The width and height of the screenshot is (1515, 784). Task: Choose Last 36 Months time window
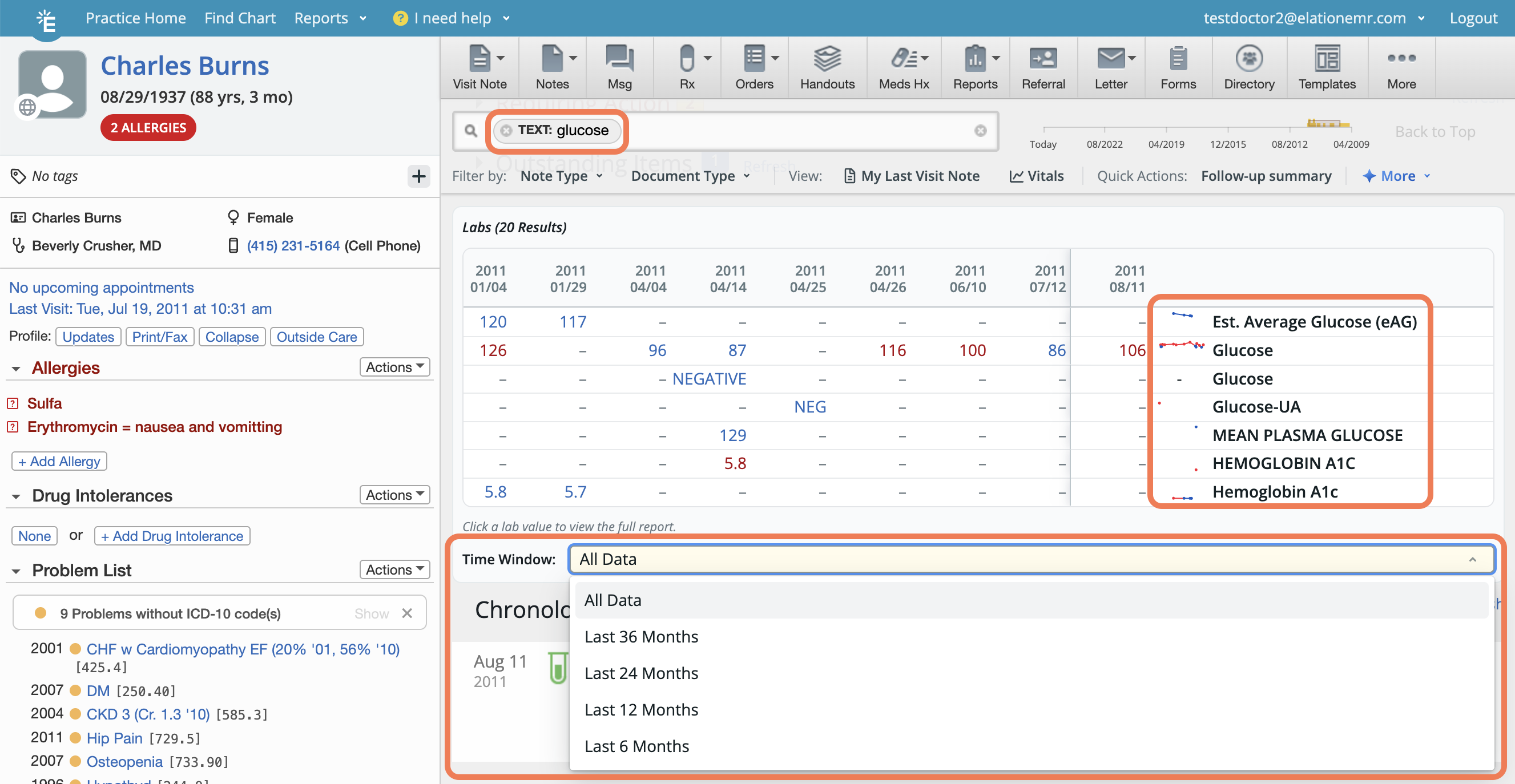pos(641,636)
